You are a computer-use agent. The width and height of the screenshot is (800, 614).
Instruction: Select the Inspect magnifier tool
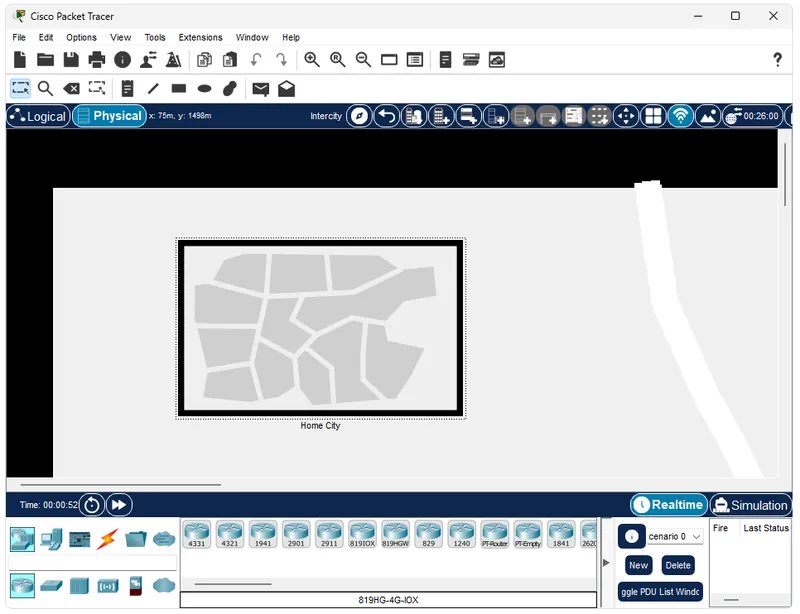[x=45, y=89]
